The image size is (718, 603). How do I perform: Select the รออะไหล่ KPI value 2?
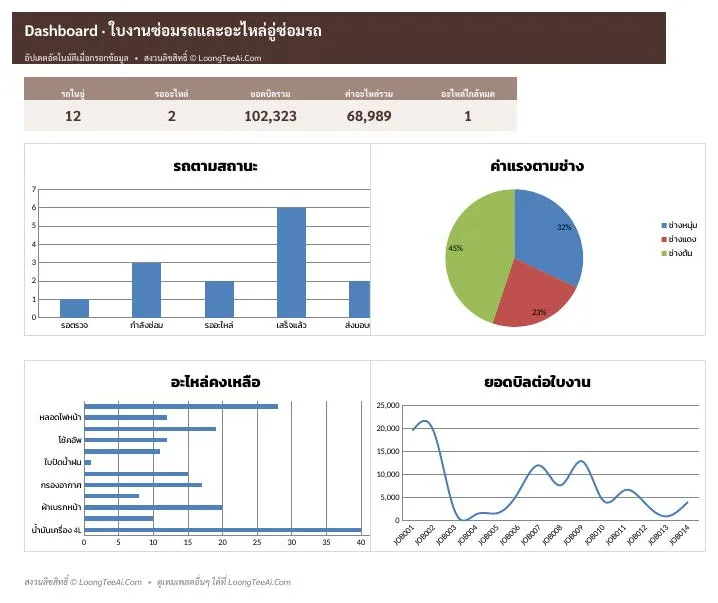coord(172,116)
